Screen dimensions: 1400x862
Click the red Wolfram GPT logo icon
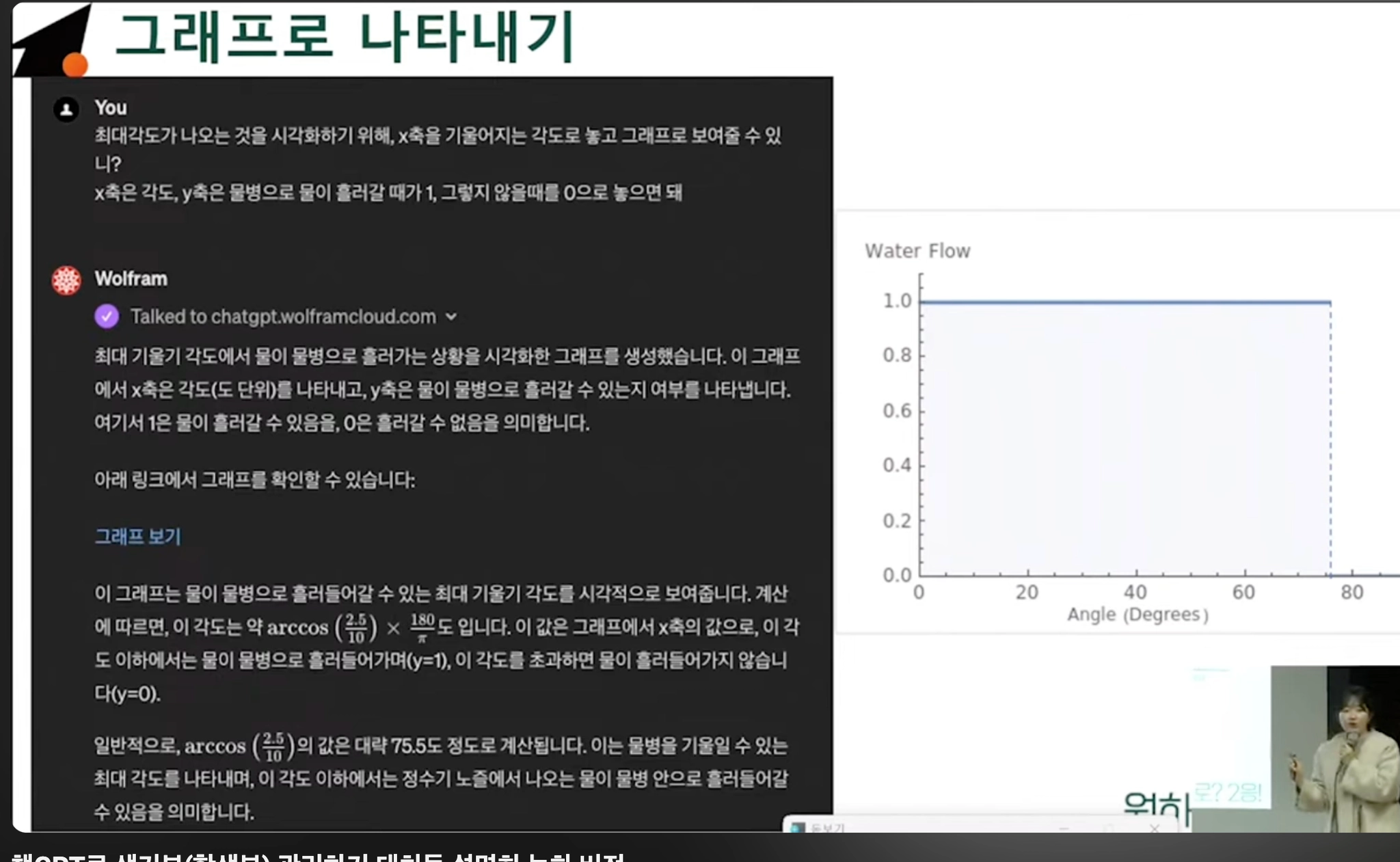coord(66,280)
